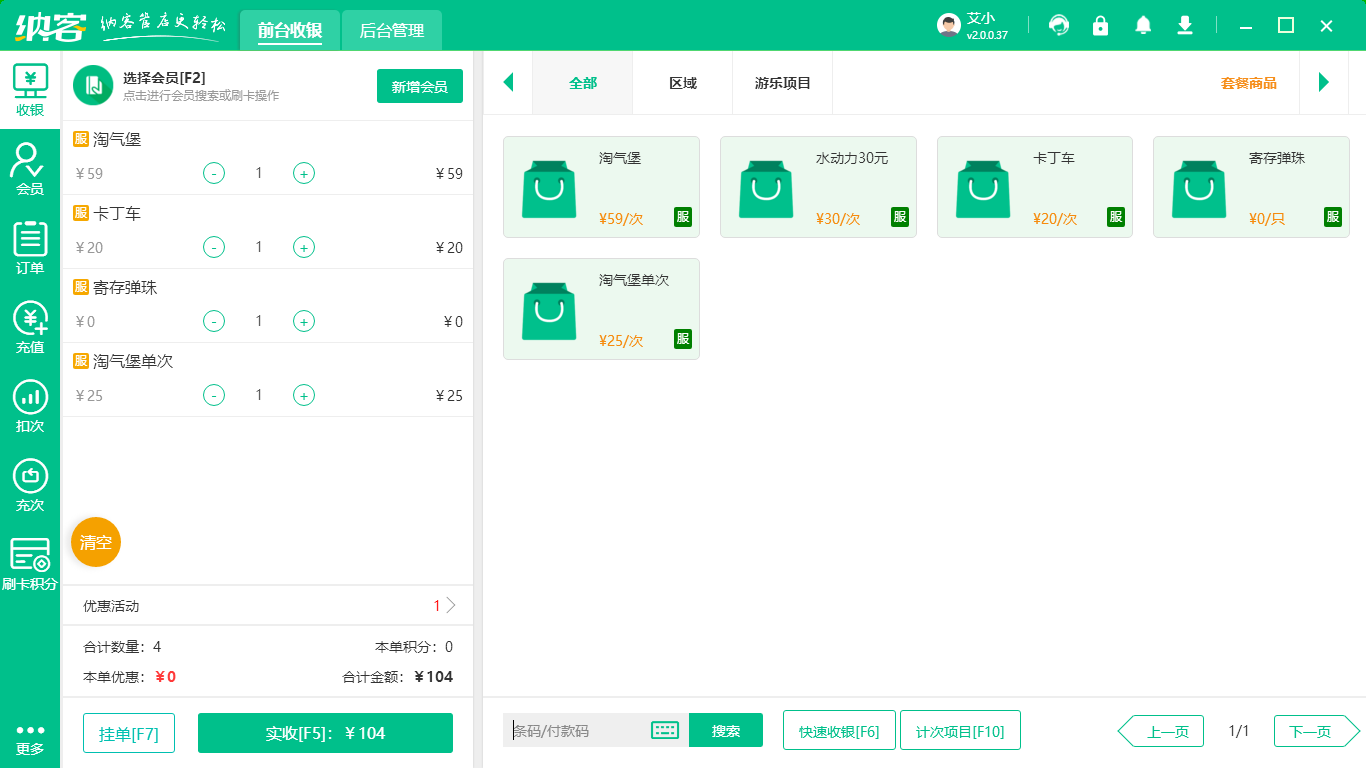This screenshot has width=1366, height=768.
Task: Select the 游乐项目 category tab
Action: [x=782, y=83]
